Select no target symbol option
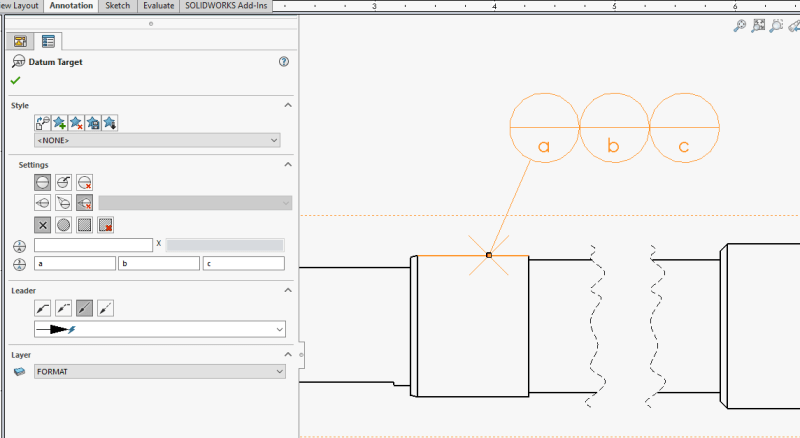800x438 pixels. tap(84, 182)
